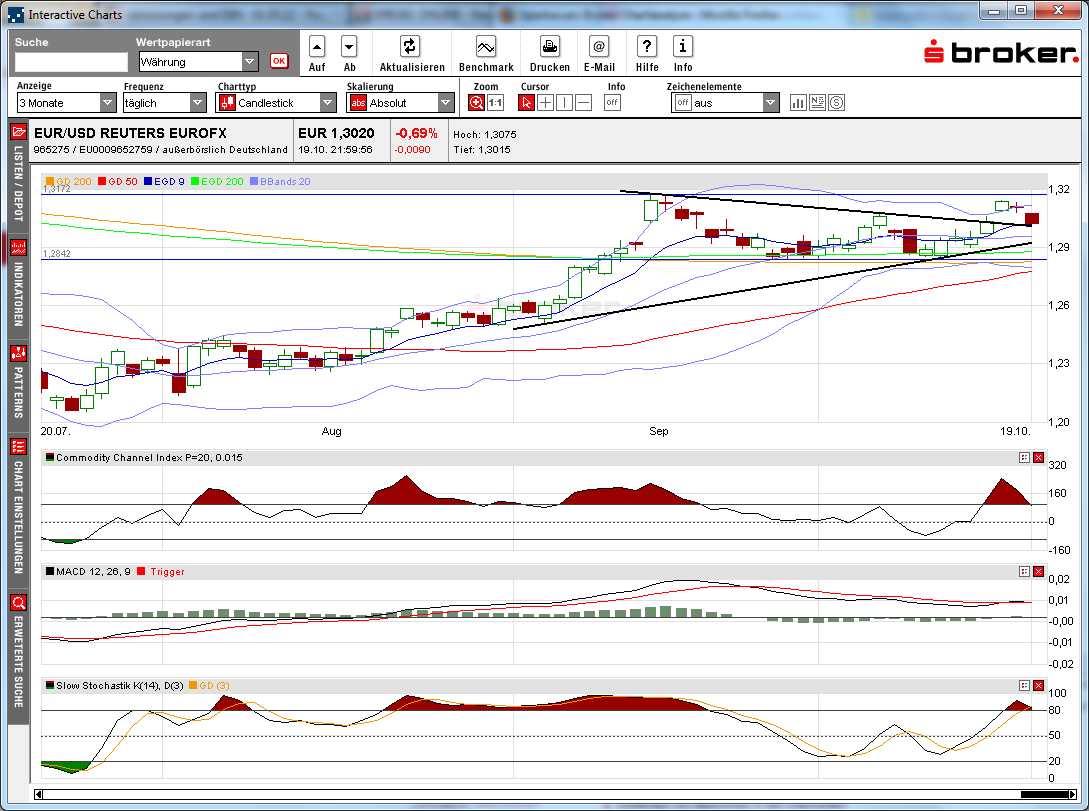Select the crosshair cursor mode
Image resolution: width=1089 pixels, height=811 pixels.
546,103
